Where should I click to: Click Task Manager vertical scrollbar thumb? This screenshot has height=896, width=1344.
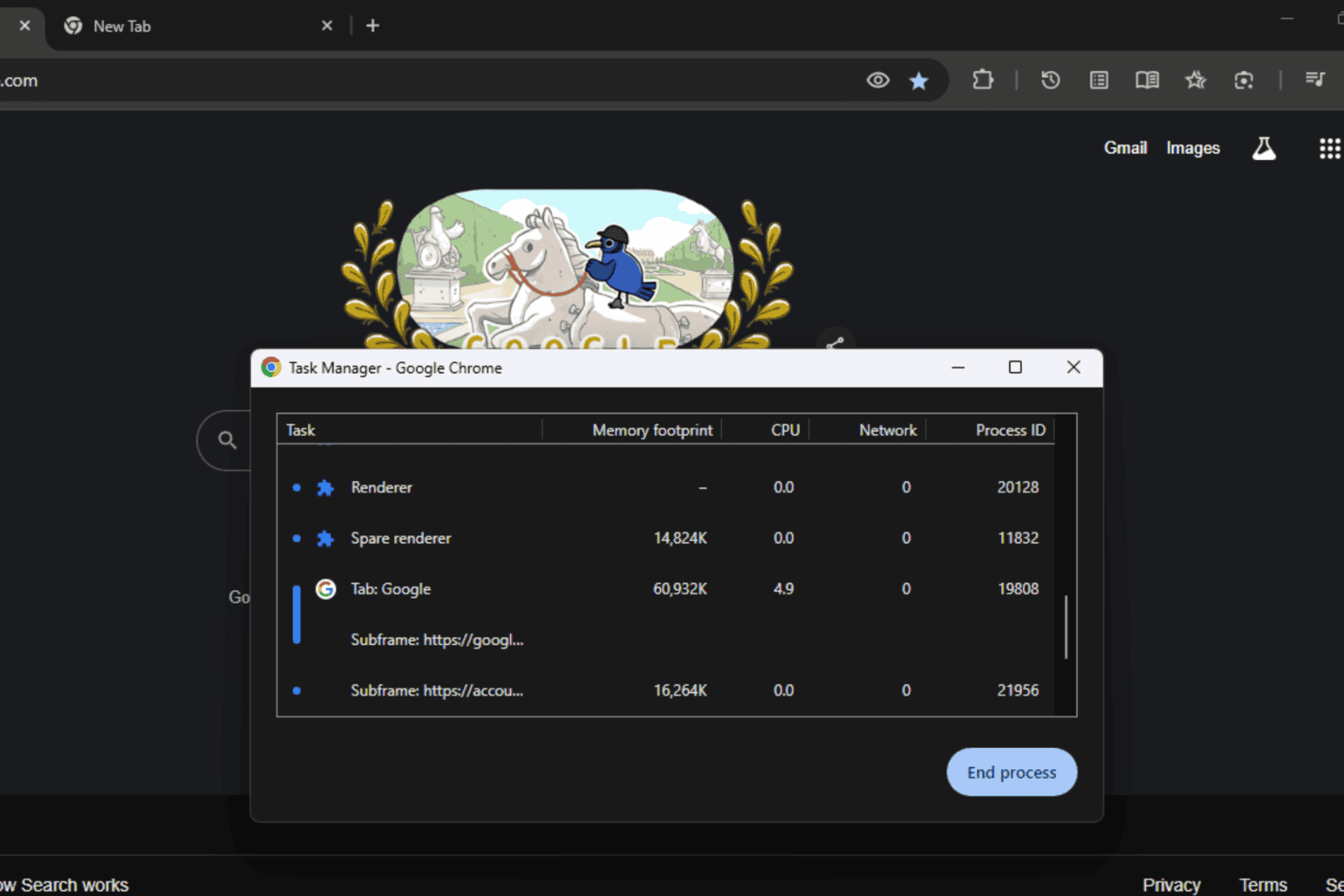[1066, 626]
